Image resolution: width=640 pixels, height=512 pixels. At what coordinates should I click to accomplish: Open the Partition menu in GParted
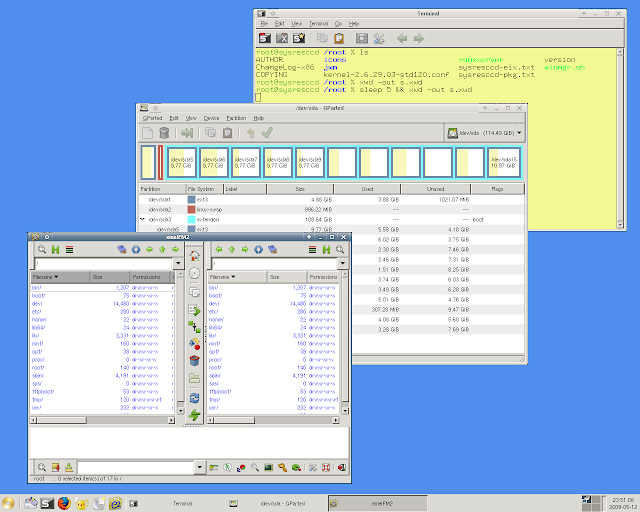[236, 118]
